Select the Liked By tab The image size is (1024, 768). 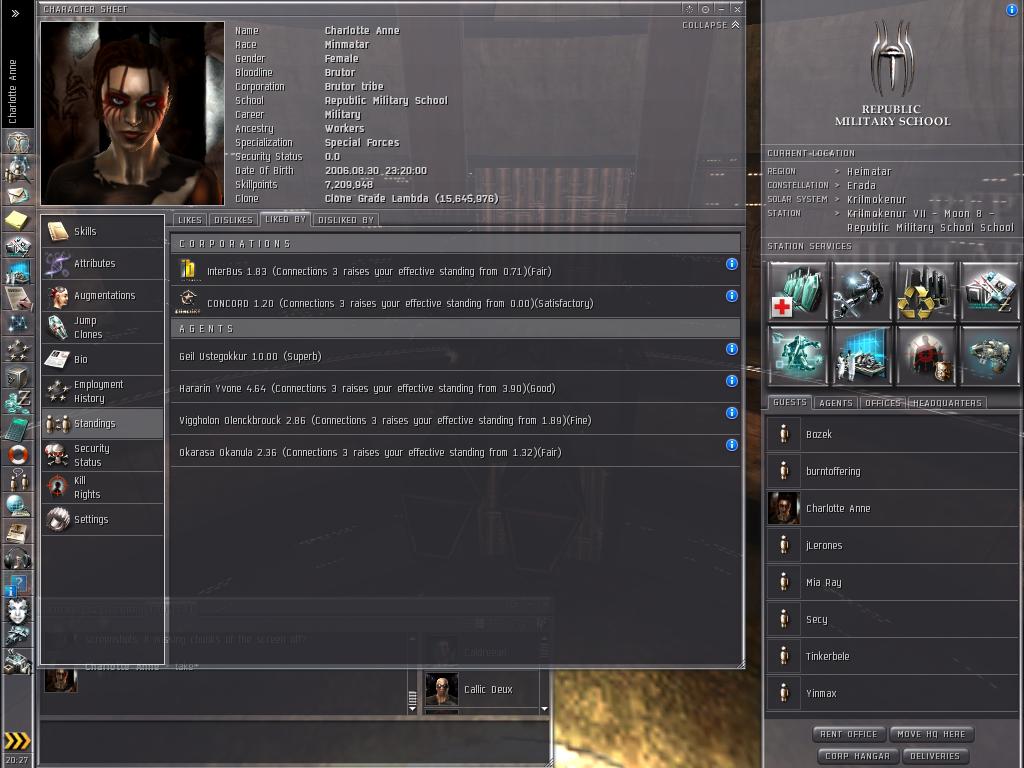(285, 219)
